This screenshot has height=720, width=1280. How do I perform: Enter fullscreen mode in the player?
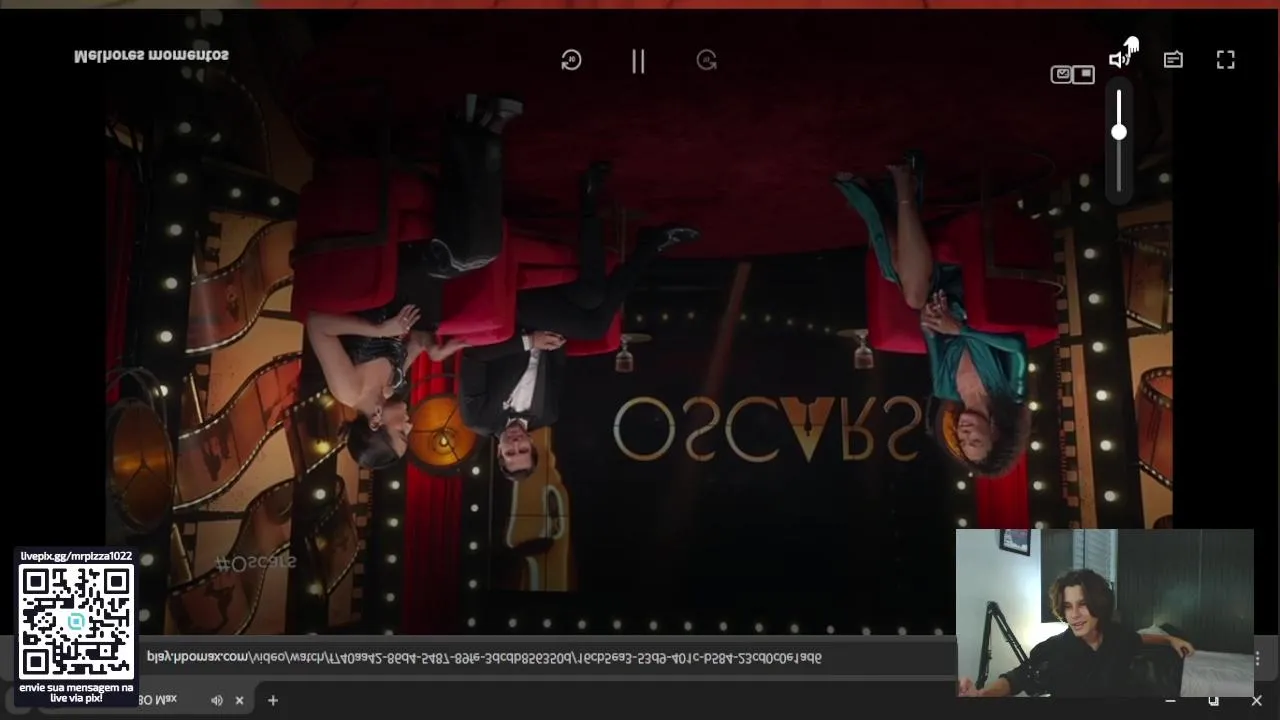pos(1226,60)
